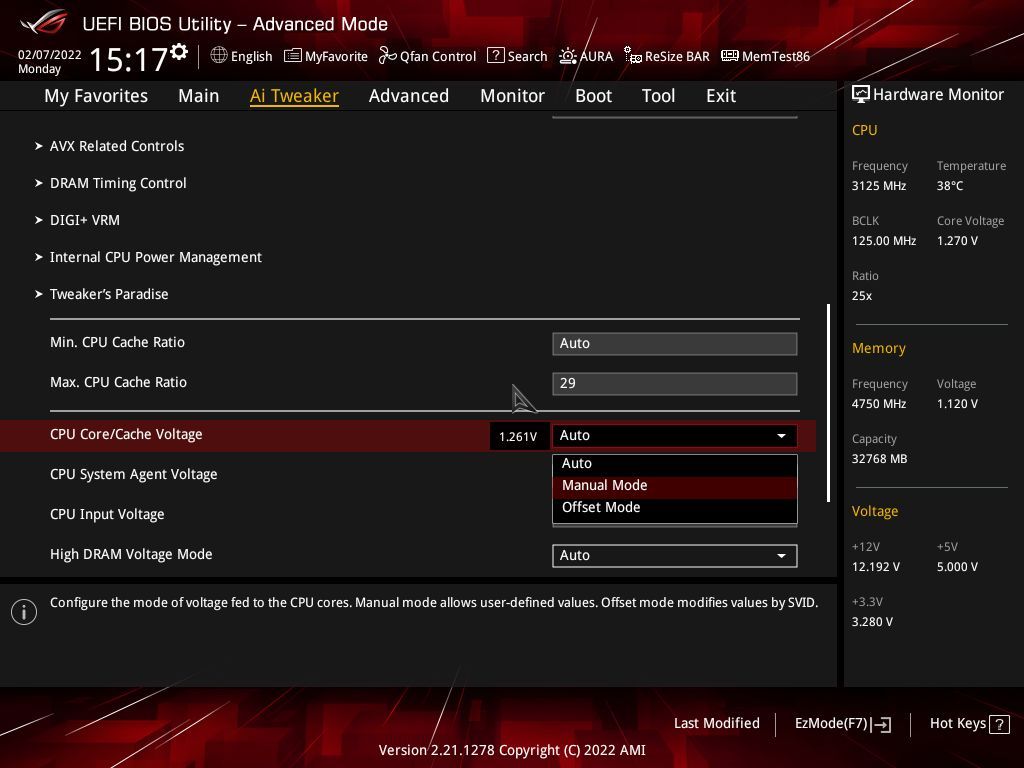Screen dimensions: 1024x768
Task: Switch to the Boot tab
Action: point(593,96)
